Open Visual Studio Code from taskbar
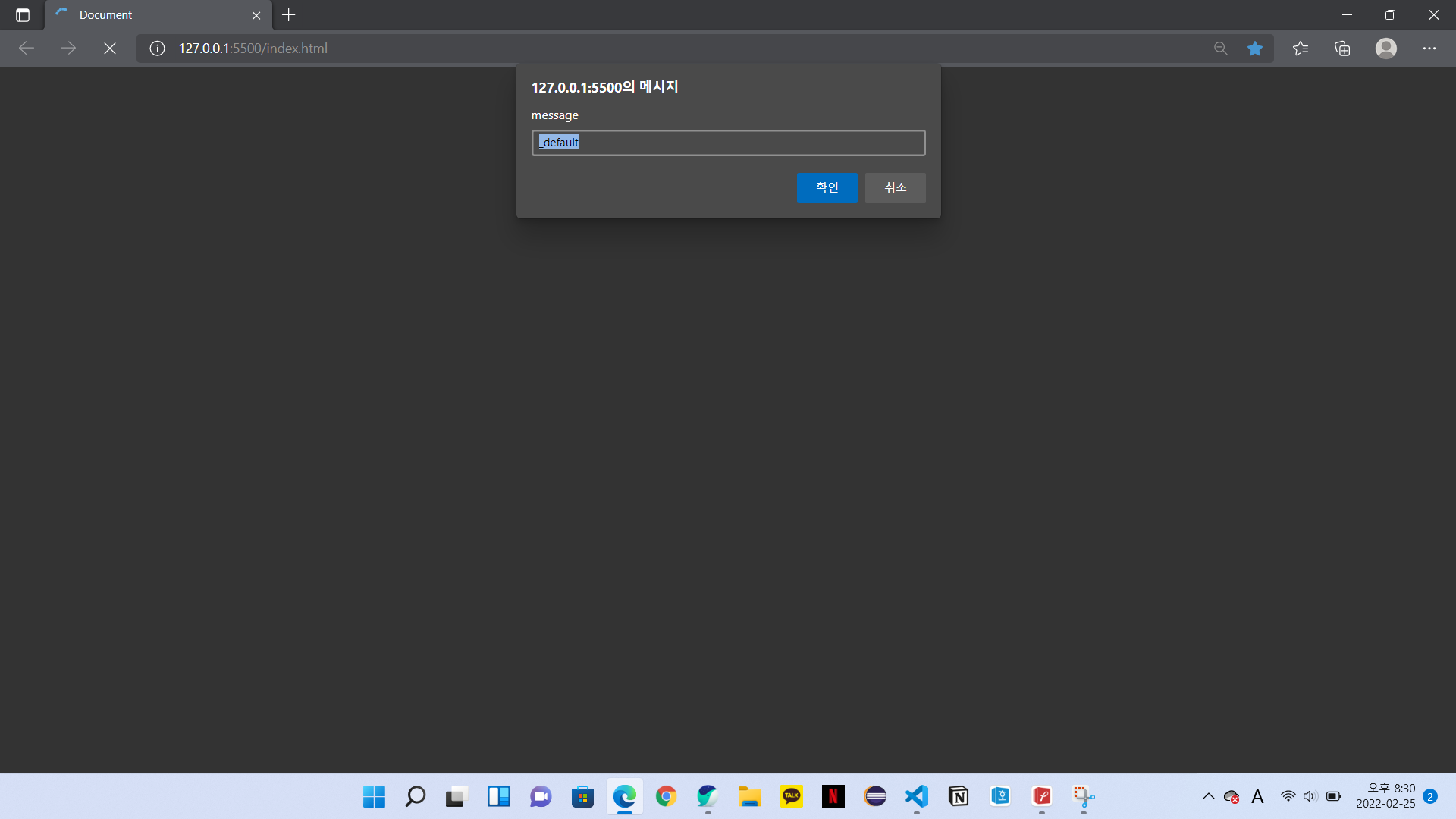This screenshot has width=1456, height=819. click(x=917, y=796)
